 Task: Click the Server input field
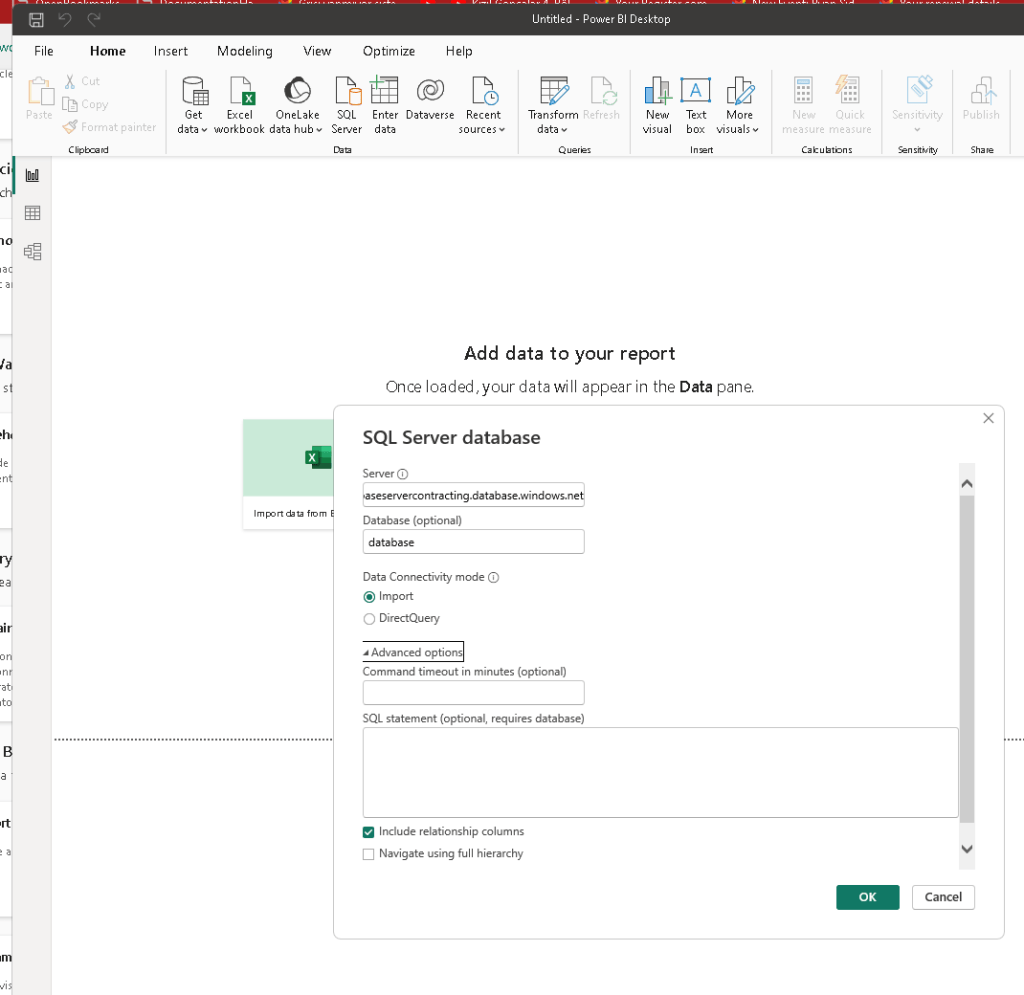[473, 495]
